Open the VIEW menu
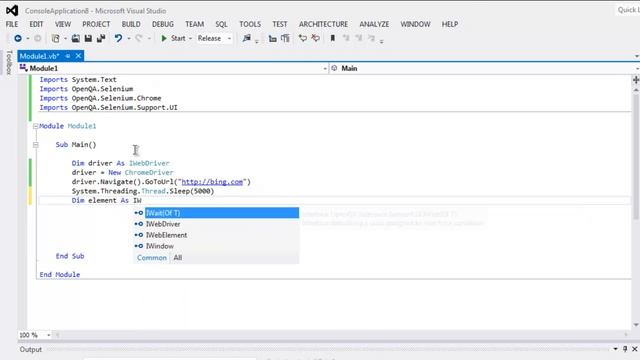 tap(63, 24)
